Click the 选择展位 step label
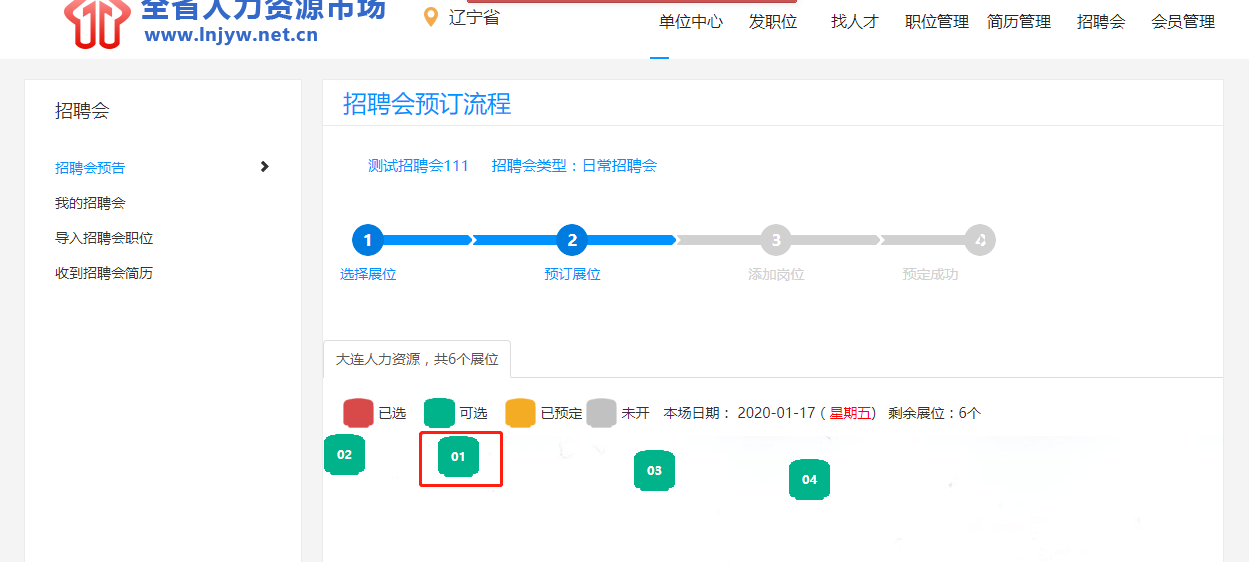The width and height of the screenshot is (1249, 562). [x=368, y=274]
